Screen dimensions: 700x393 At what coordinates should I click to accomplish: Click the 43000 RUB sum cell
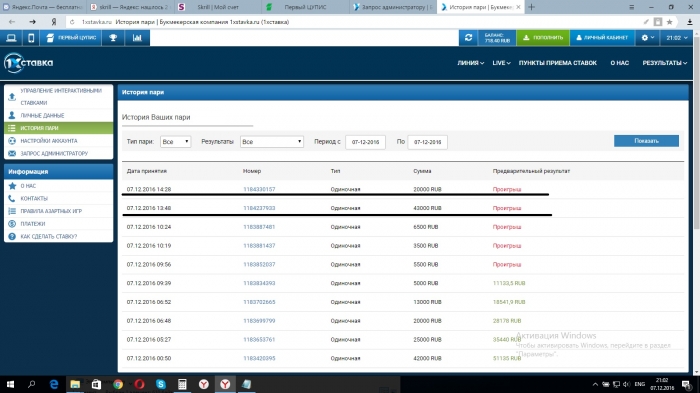click(427, 208)
